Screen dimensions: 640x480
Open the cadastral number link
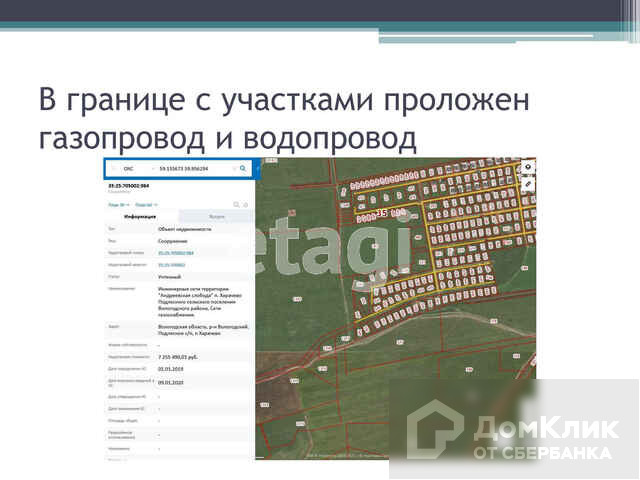(x=176, y=253)
